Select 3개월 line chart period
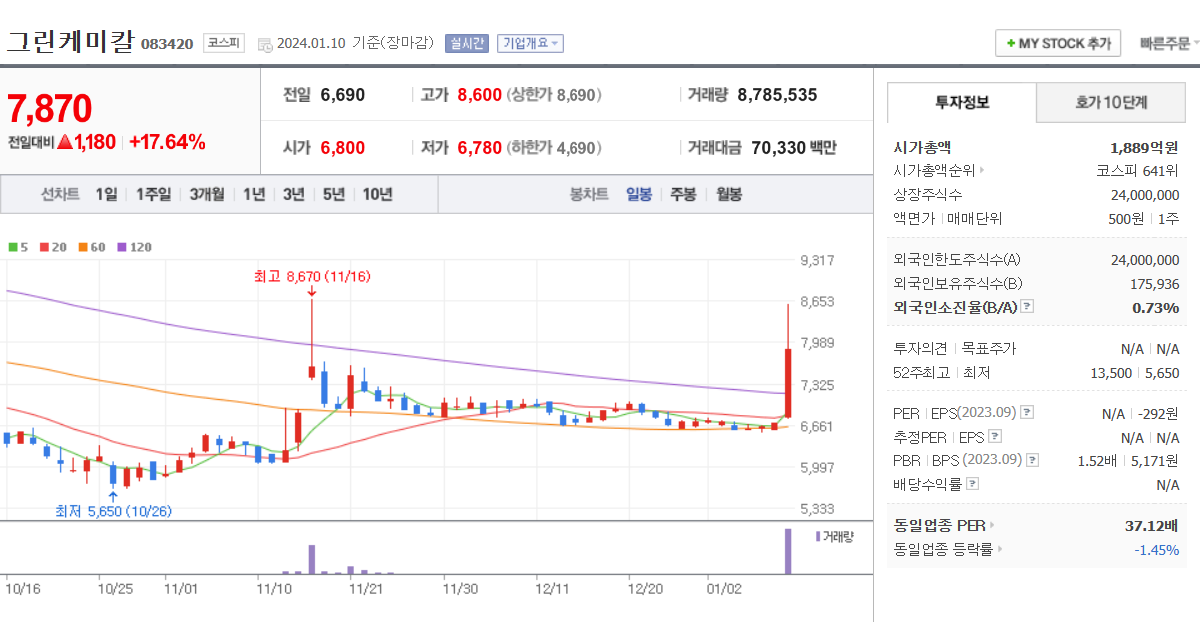The height and width of the screenshot is (622, 1202). click(207, 194)
